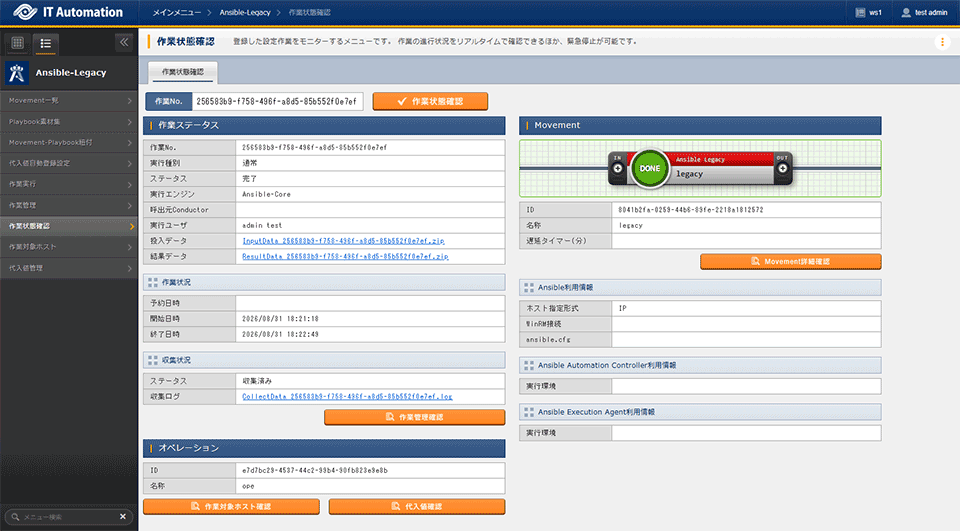Click 代入値確認 button
960x531 pixels.
click(x=417, y=507)
